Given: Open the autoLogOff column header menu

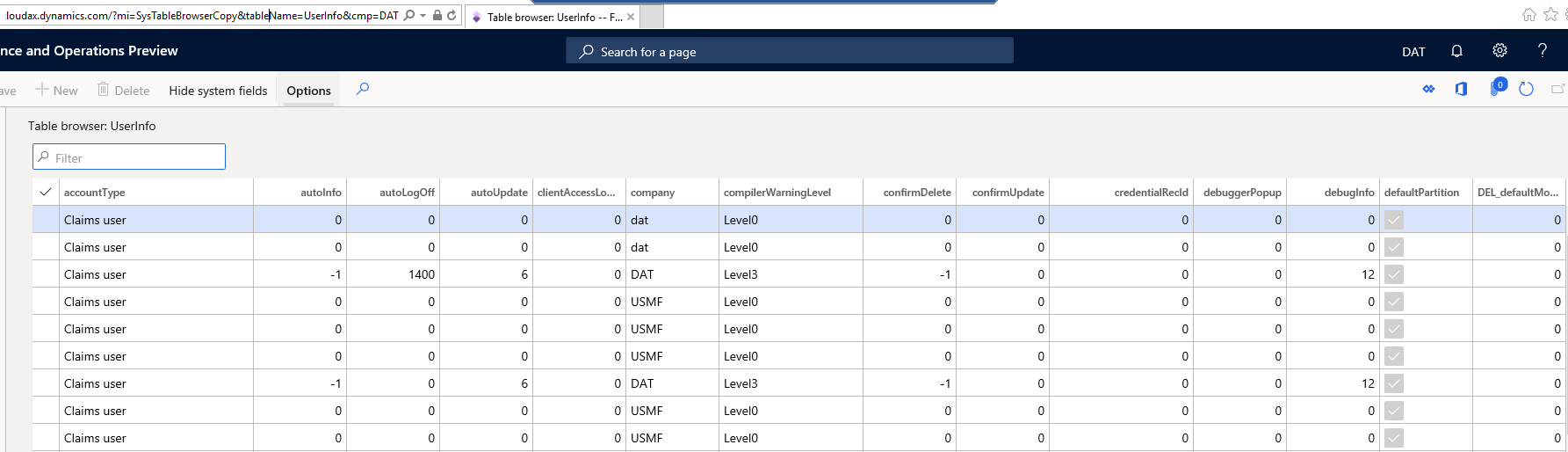Looking at the screenshot, I should [394, 193].
